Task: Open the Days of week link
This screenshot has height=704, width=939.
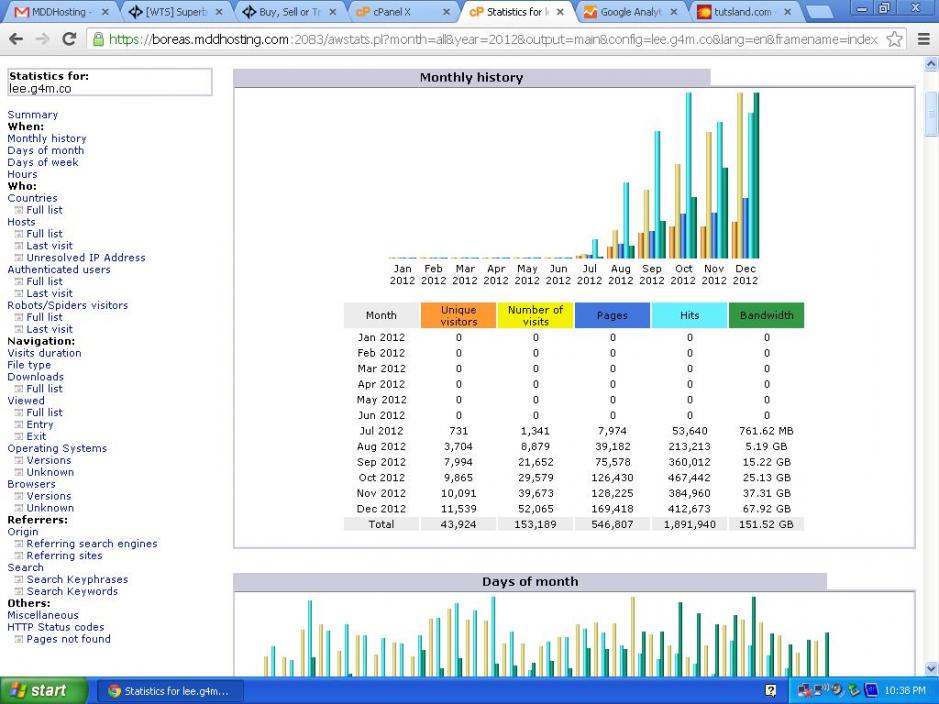Action: (42, 162)
